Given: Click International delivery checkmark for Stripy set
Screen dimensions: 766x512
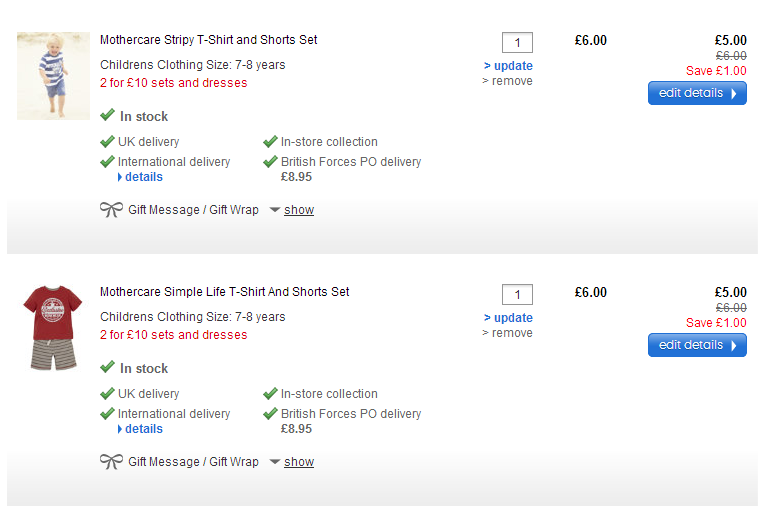Looking at the screenshot, I should pyautogui.click(x=108, y=162).
